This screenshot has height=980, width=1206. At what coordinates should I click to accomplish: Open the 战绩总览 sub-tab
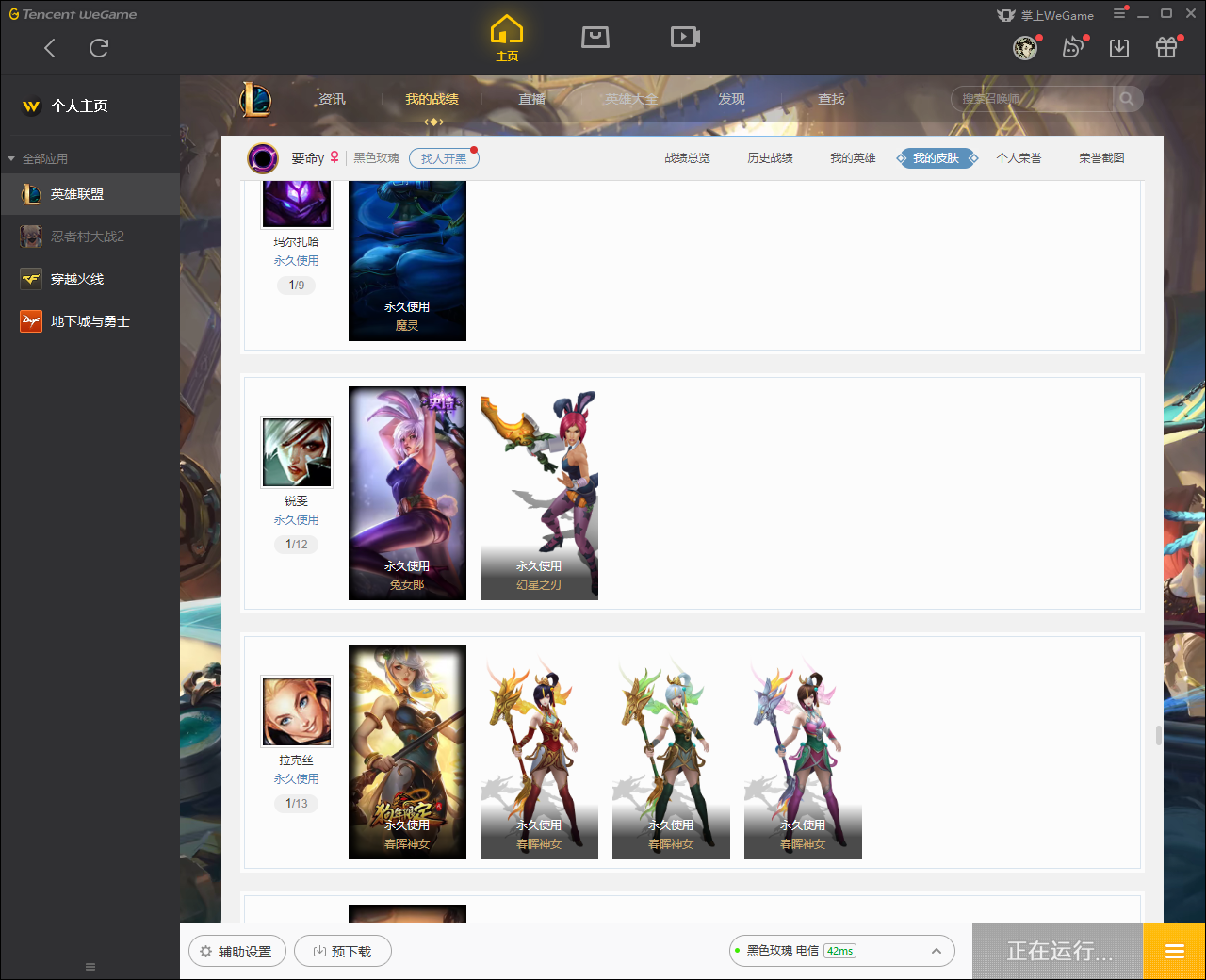pyautogui.click(x=687, y=158)
